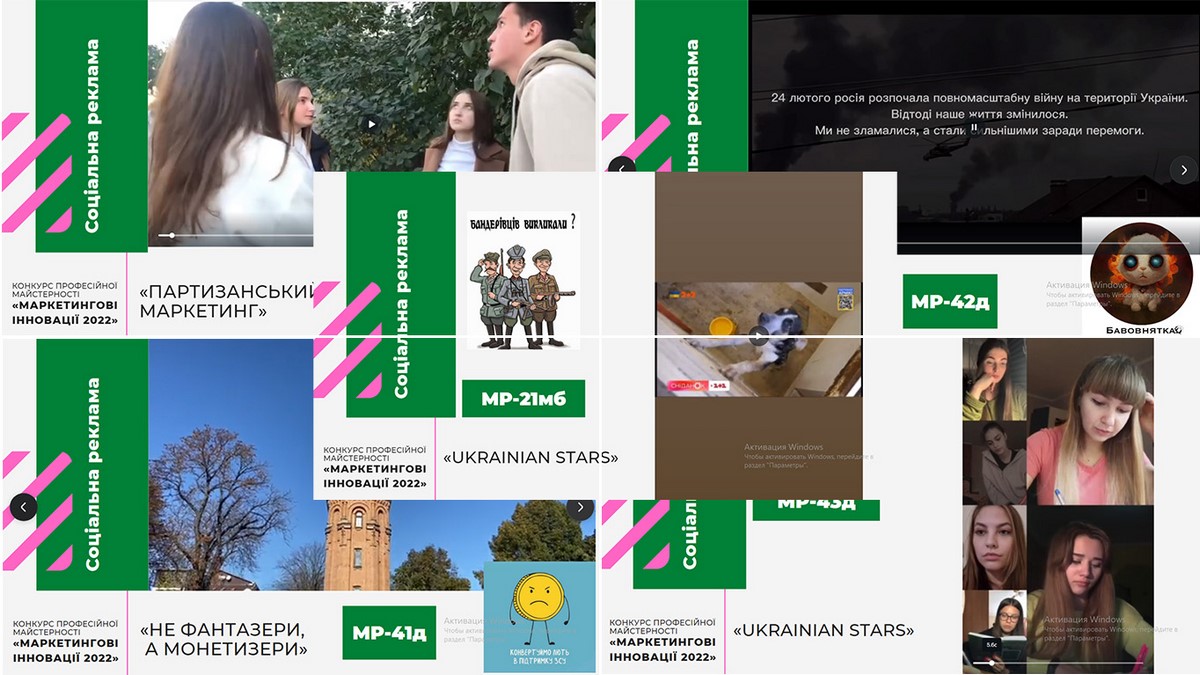Play the video of students talking outdoors
Image resolution: width=1200 pixels, height=675 pixels.
pyautogui.click(x=371, y=124)
